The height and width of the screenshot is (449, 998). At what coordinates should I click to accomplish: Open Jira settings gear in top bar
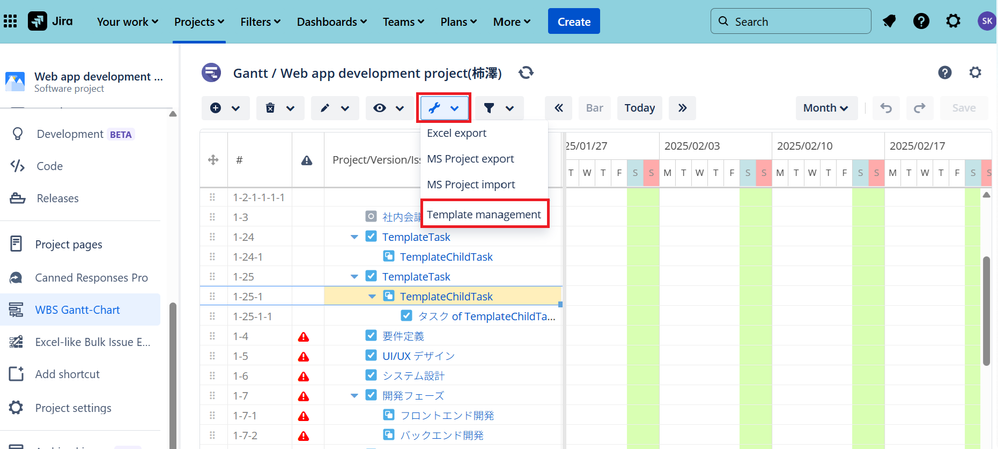(953, 21)
